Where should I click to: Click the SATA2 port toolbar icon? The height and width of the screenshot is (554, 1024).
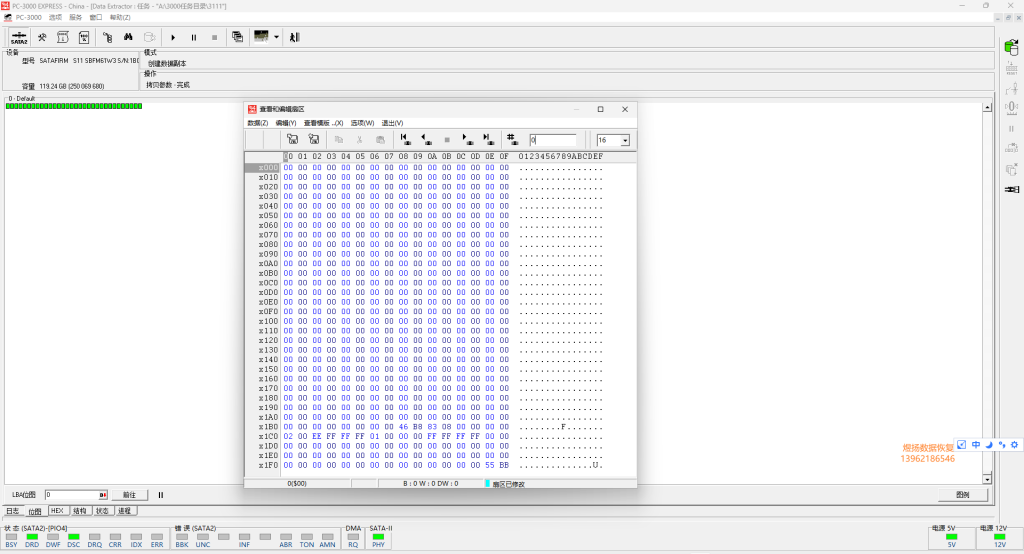tap(19, 38)
